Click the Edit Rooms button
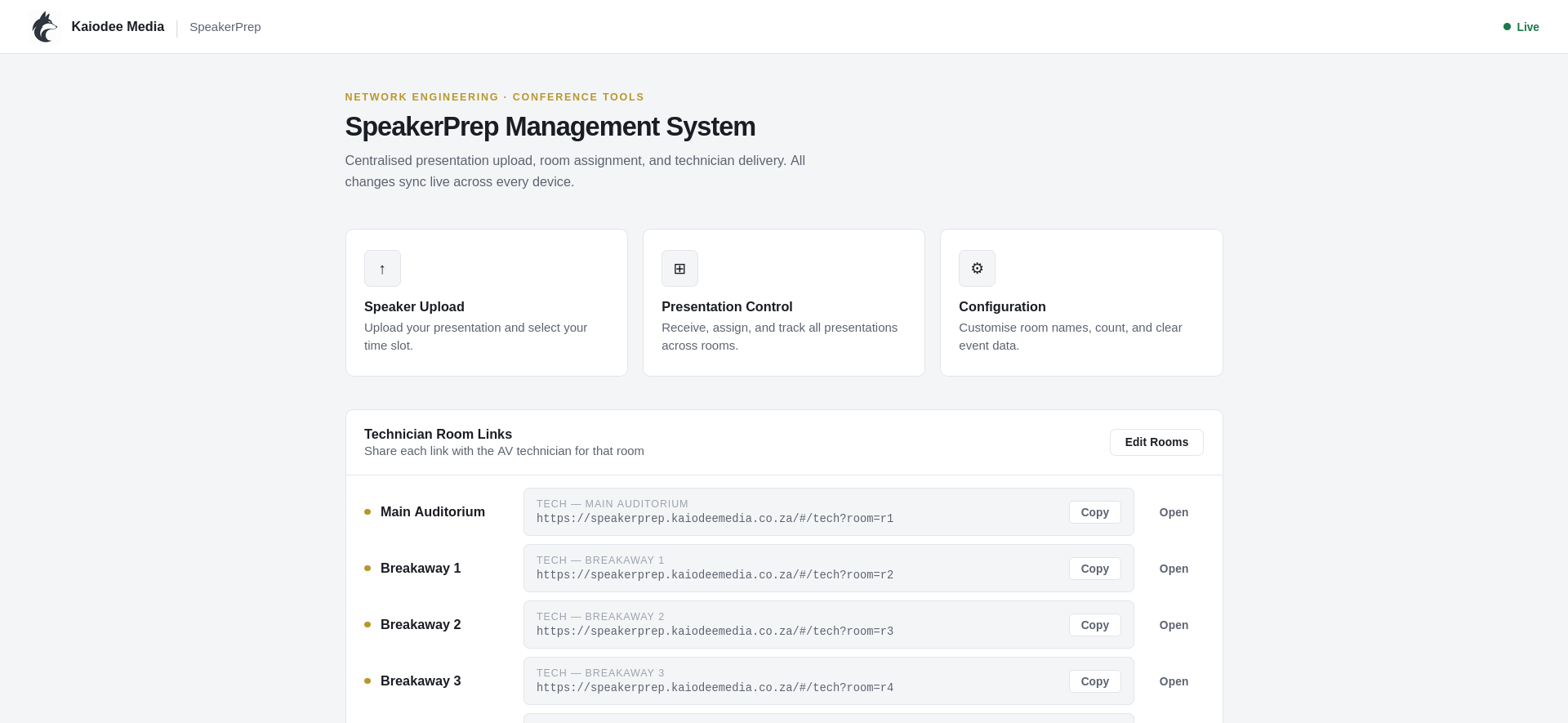Image resolution: width=1568 pixels, height=723 pixels. point(1156,442)
